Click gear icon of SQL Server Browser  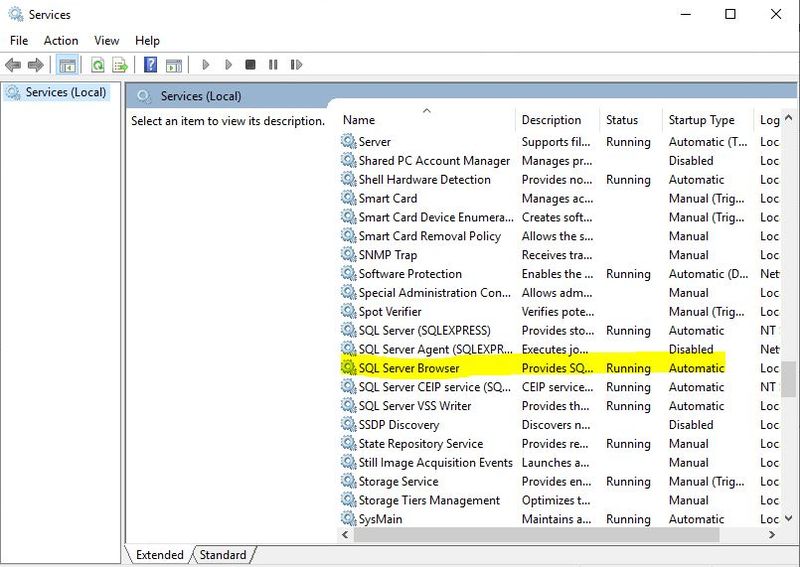point(348,367)
